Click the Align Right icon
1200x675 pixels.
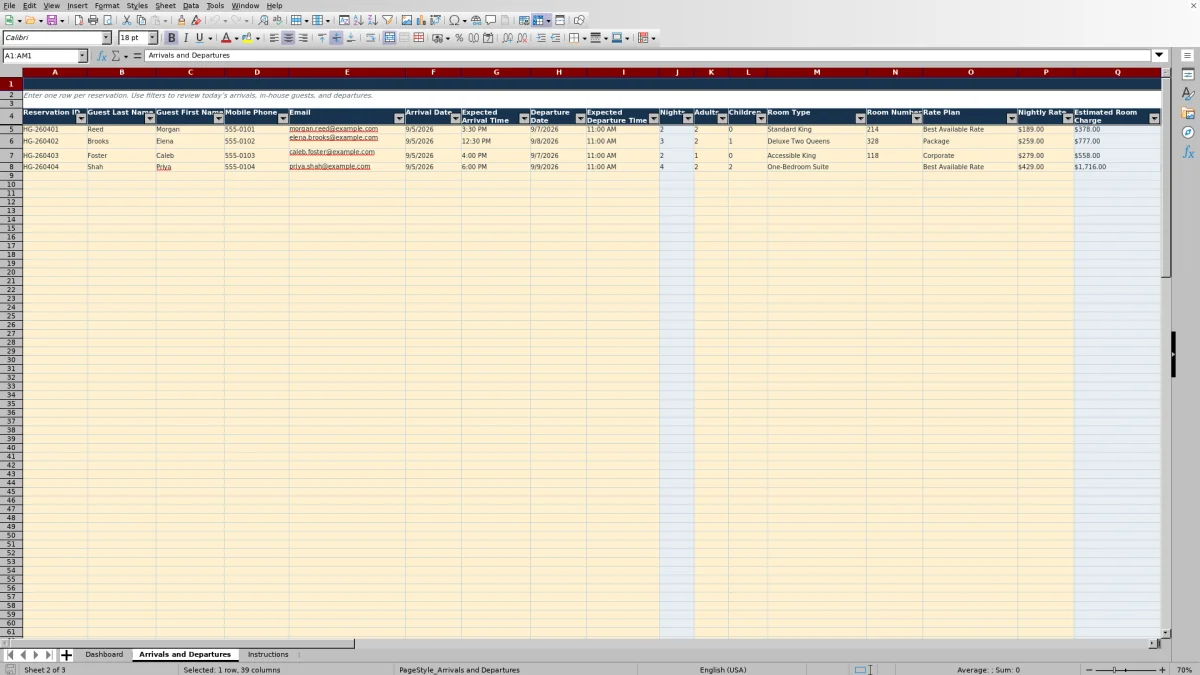(x=303, y=38)
